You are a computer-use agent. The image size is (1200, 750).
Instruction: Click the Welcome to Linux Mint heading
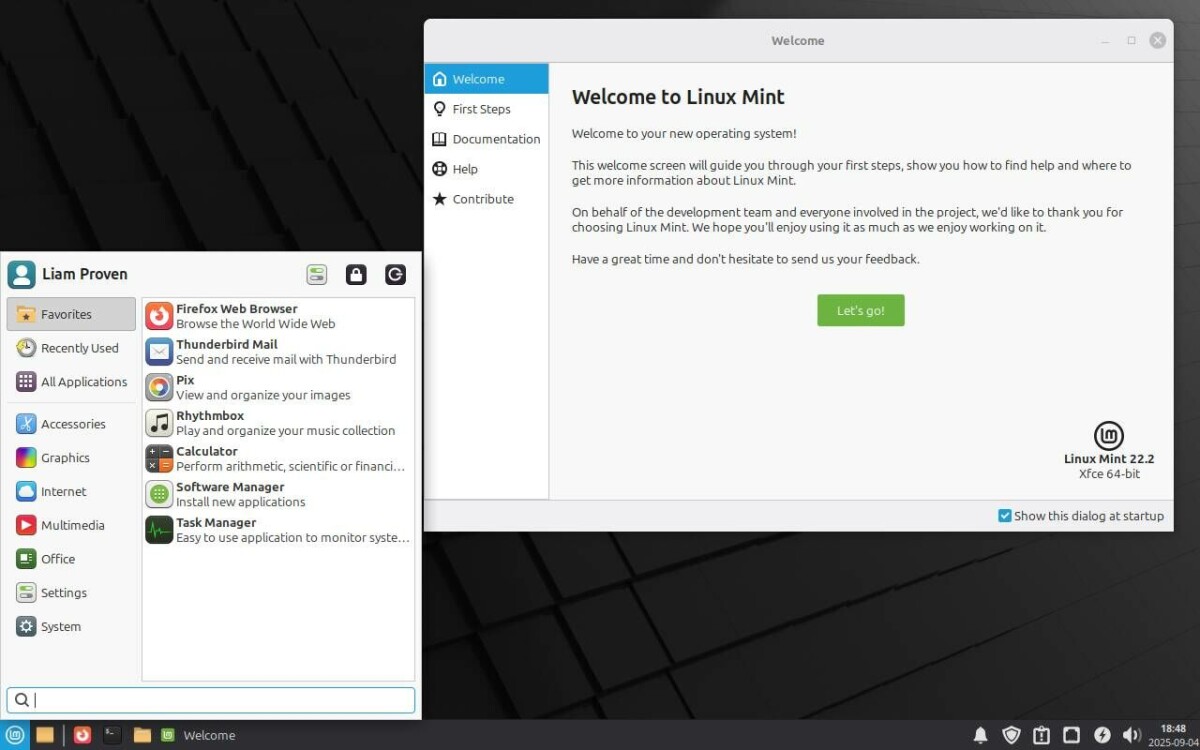[x=678, y=97]
